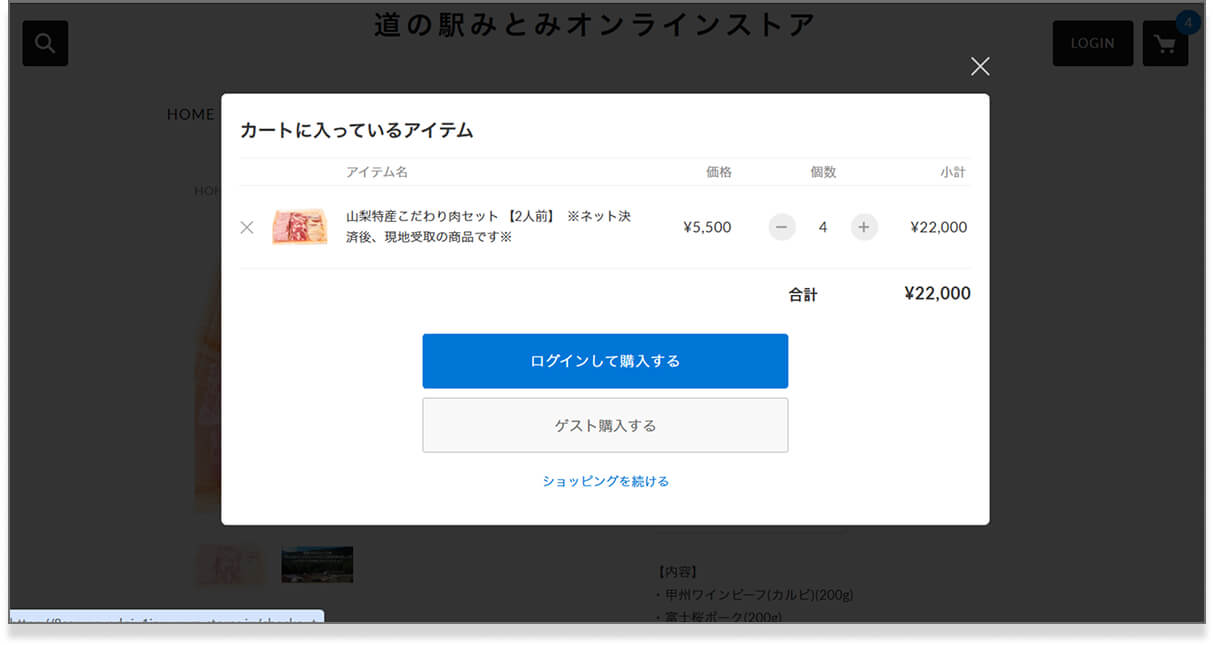The height and width of the screenshot is (645, 1213).
Task: Click the quantity value field showing 4
Action: (x=822, y=227)
